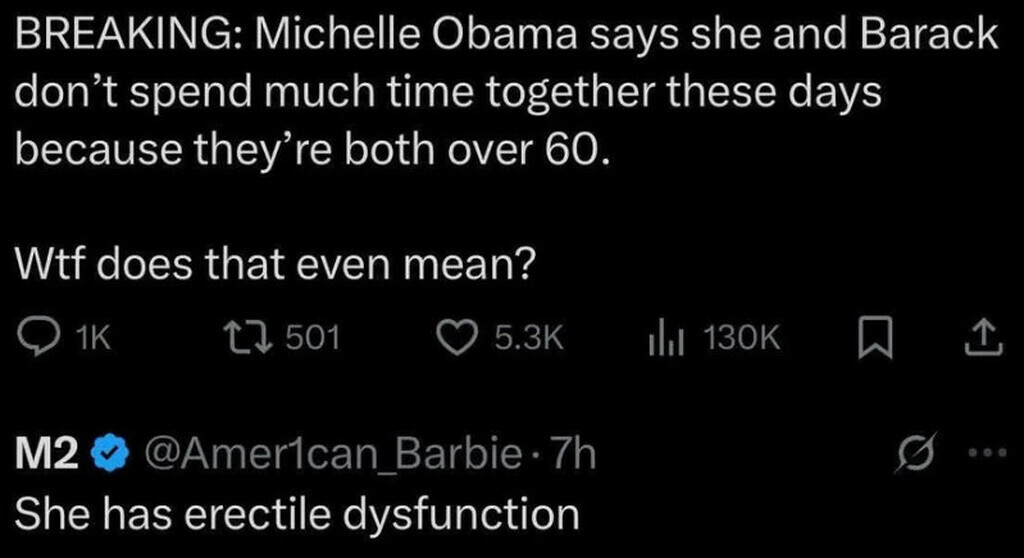Open the 130K views count
This screenshot has width=1024, height=558.
742,338
